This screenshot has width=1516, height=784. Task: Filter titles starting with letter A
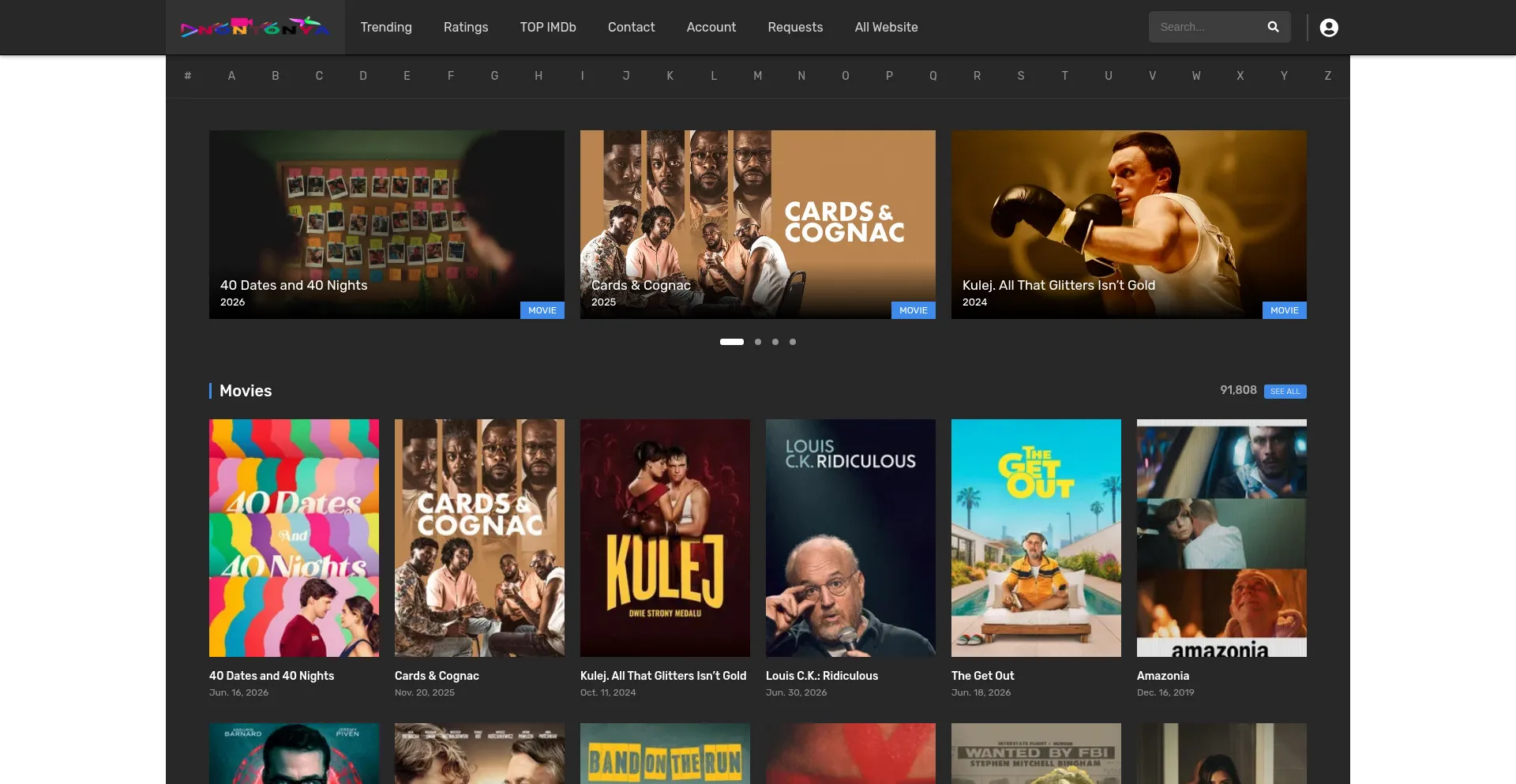(231, 76)
